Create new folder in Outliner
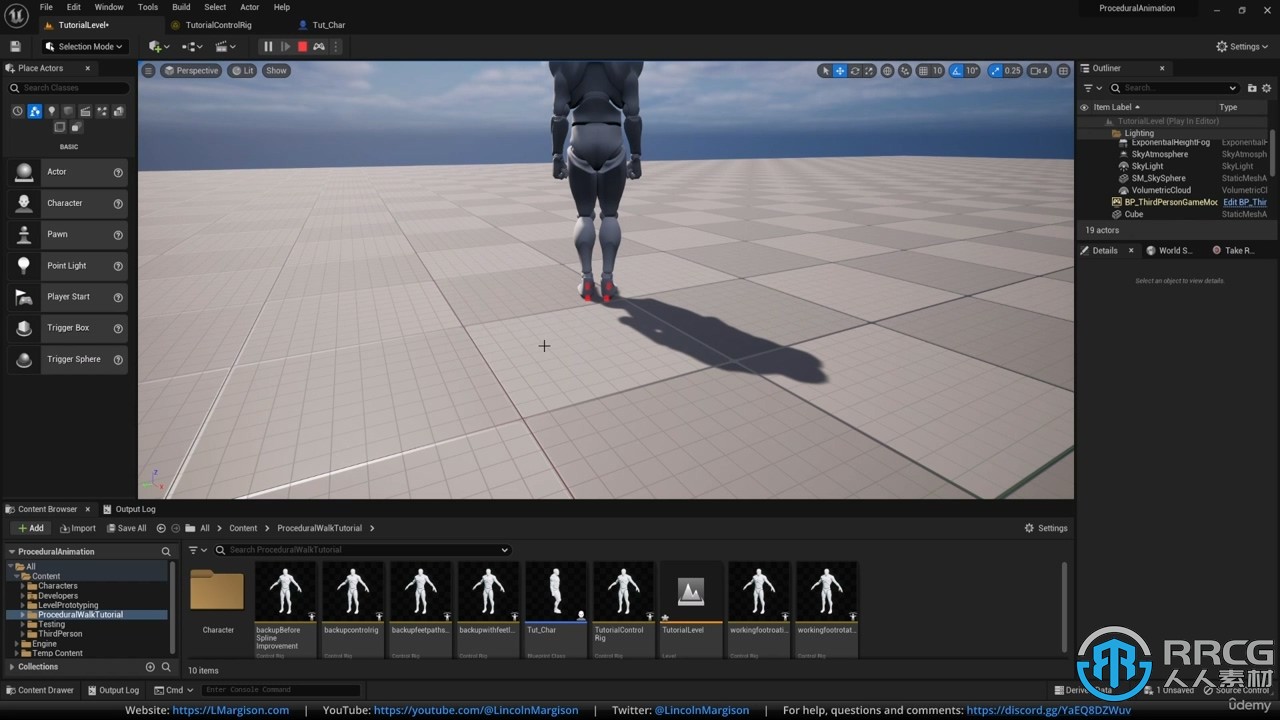 pos(1251,88)
